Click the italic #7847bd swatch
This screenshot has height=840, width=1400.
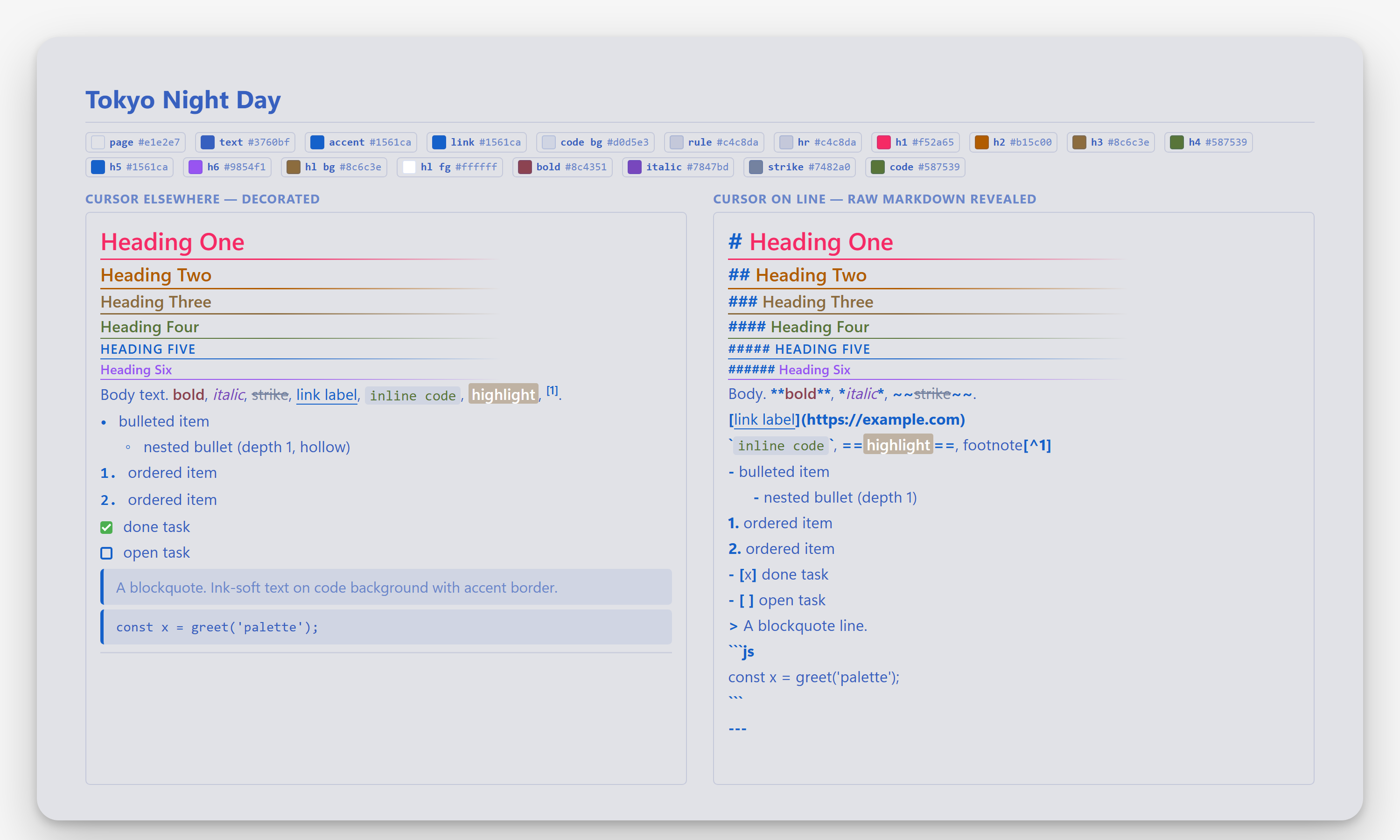click(679, 167)
